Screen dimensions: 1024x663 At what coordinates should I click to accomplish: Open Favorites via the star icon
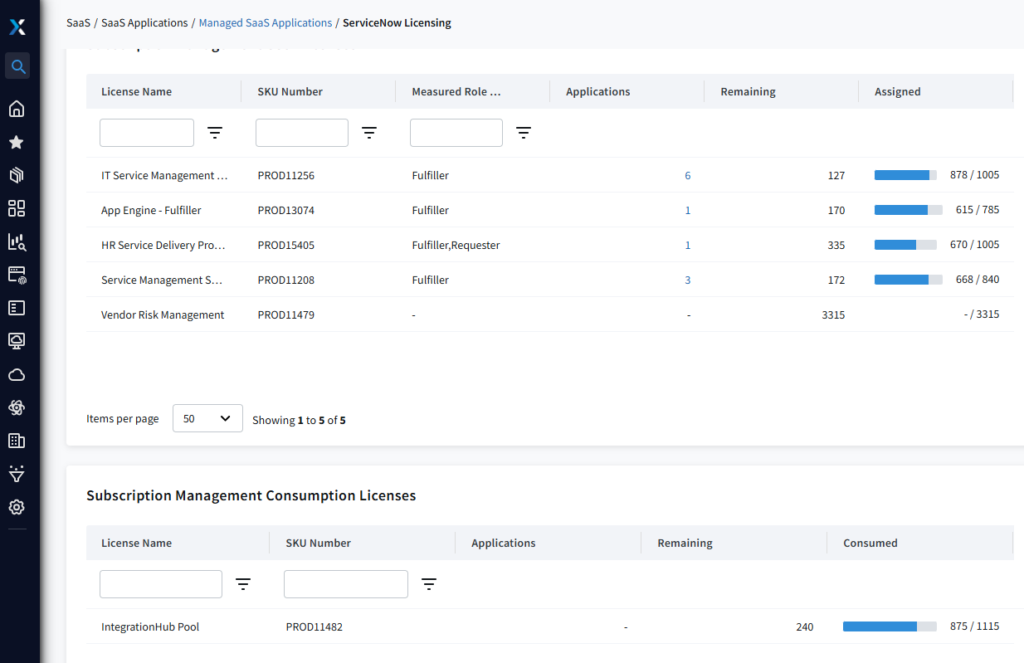pyautogui.click(x=16, y=141)
